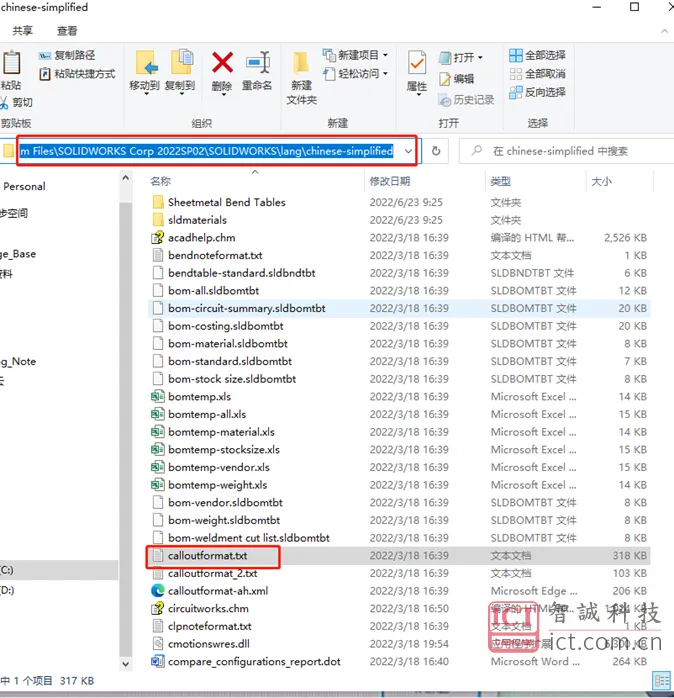Click navigation pane scroll down arrow
The image size is (674, 698).
[126, 664]
